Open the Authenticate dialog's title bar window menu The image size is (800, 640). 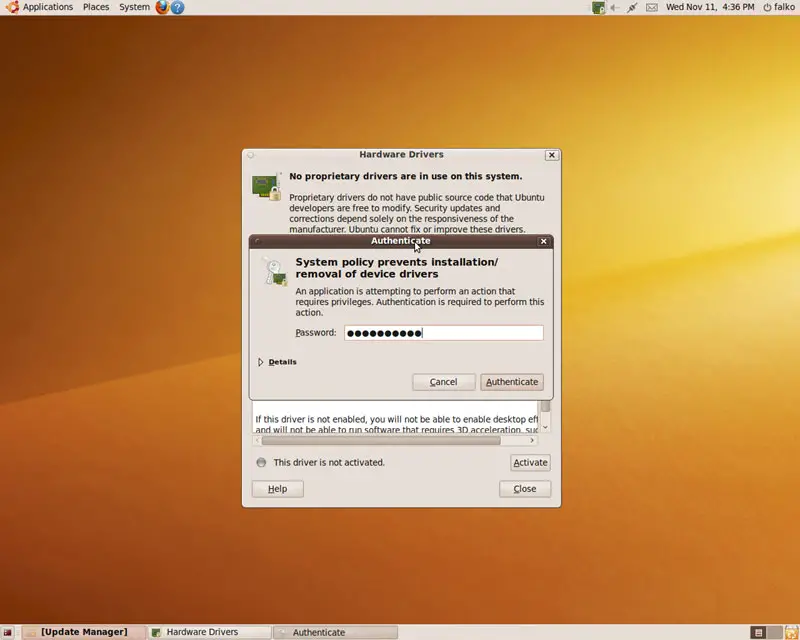point(257,241)
